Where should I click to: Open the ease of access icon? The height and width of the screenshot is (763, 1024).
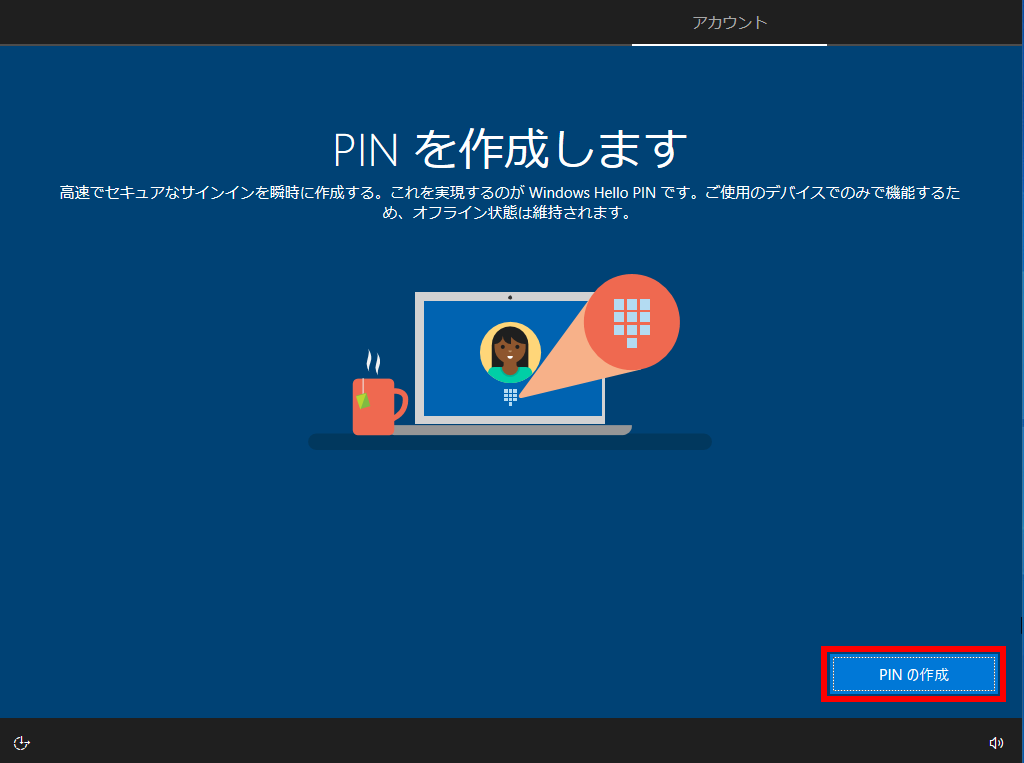22,743
